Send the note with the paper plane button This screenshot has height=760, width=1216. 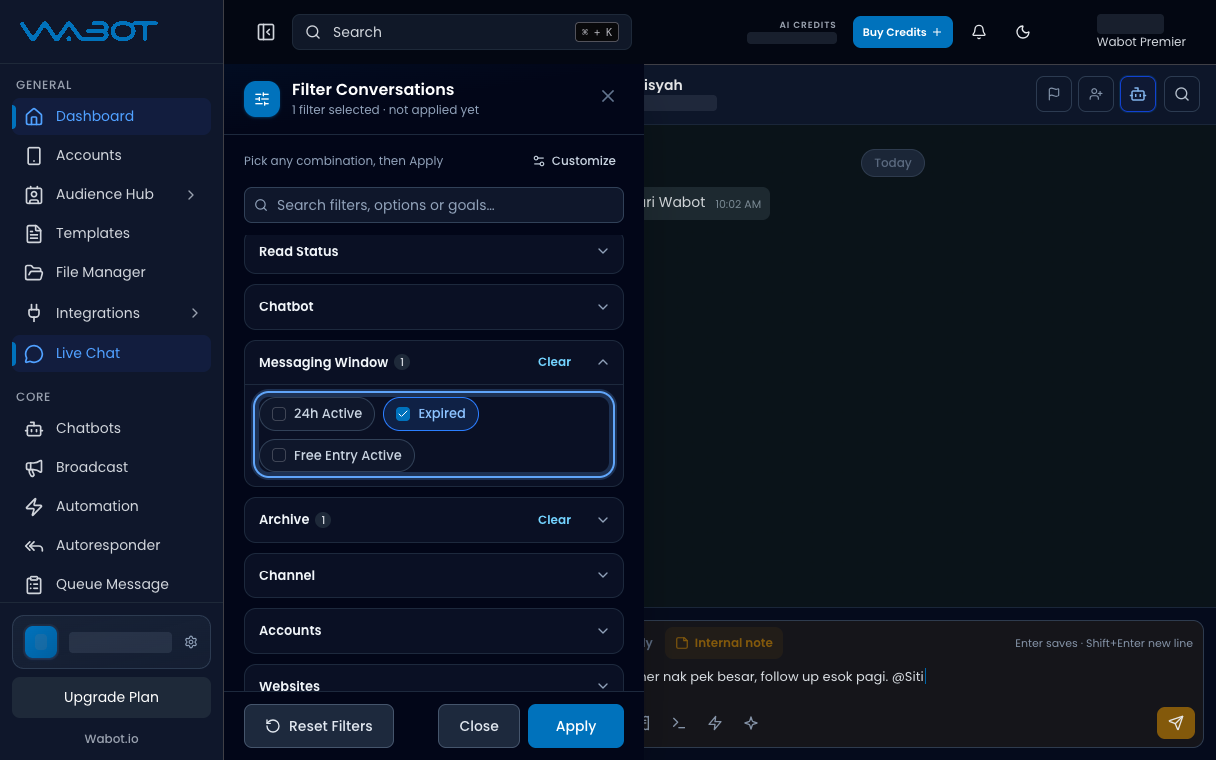click(x=1176, y=723)
